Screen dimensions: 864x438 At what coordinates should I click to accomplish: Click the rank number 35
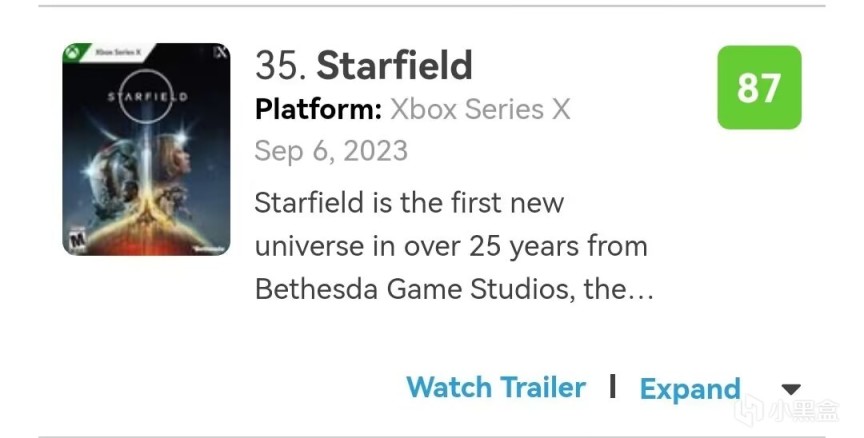pos(280,66)
